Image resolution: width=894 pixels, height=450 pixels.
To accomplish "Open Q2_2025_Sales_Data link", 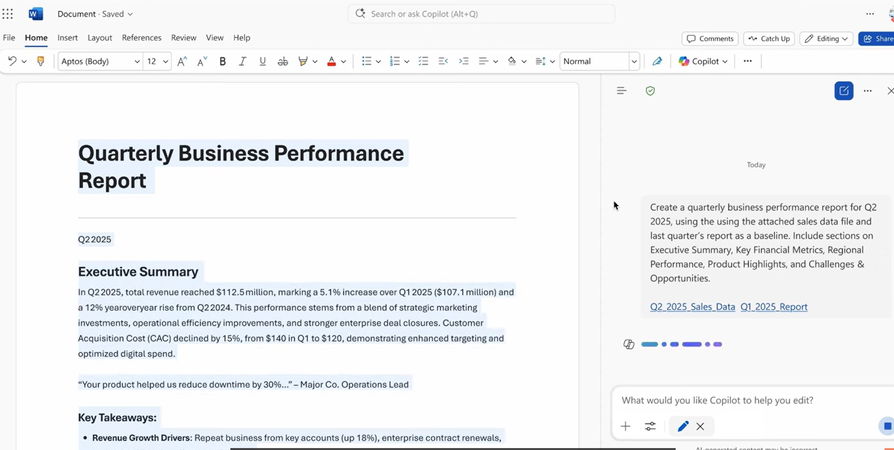I will pyautogui.click(x=692, y=307).
